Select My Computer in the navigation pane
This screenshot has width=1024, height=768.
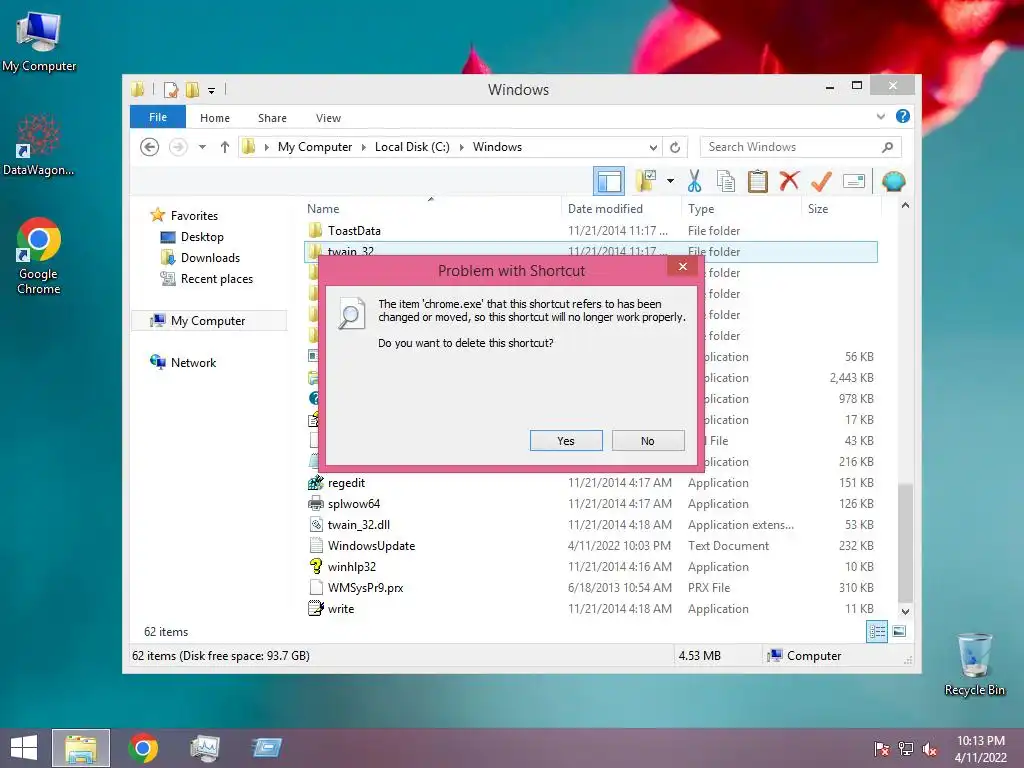(x=209, y=321)
